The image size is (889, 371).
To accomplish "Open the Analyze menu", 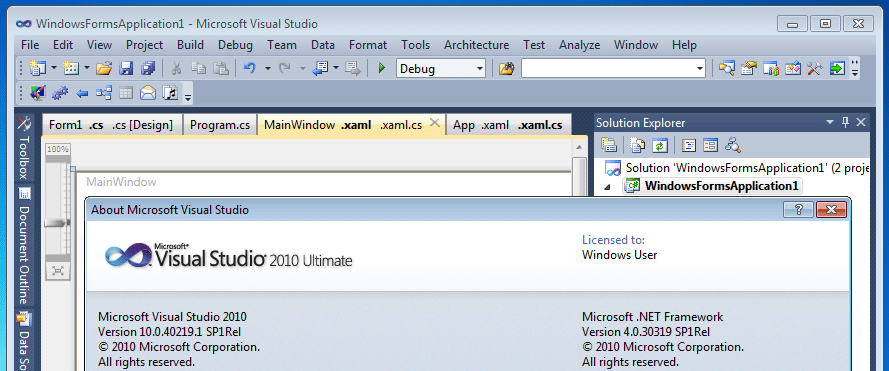I will pyautogui.click(x=579, y=45).
